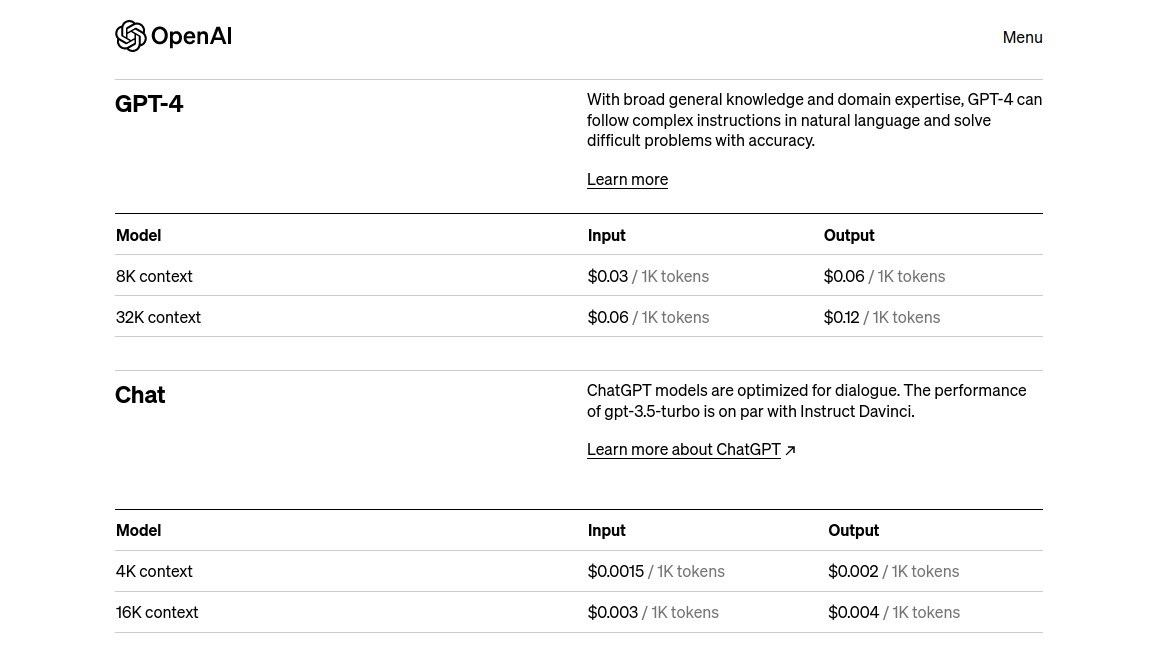Click the Chat section heading

tap(140, 395)
